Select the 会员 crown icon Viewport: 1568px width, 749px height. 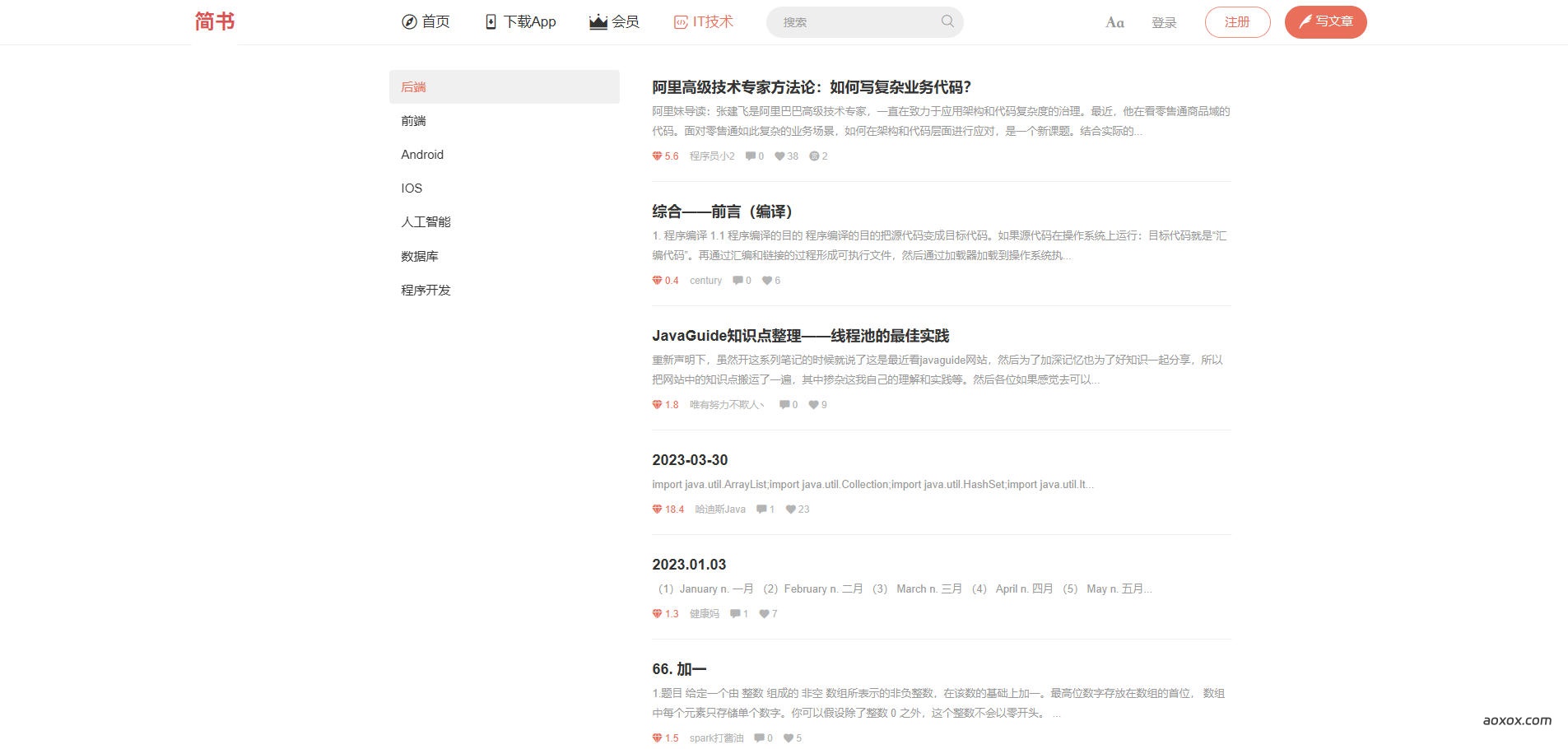coord(596,22)
